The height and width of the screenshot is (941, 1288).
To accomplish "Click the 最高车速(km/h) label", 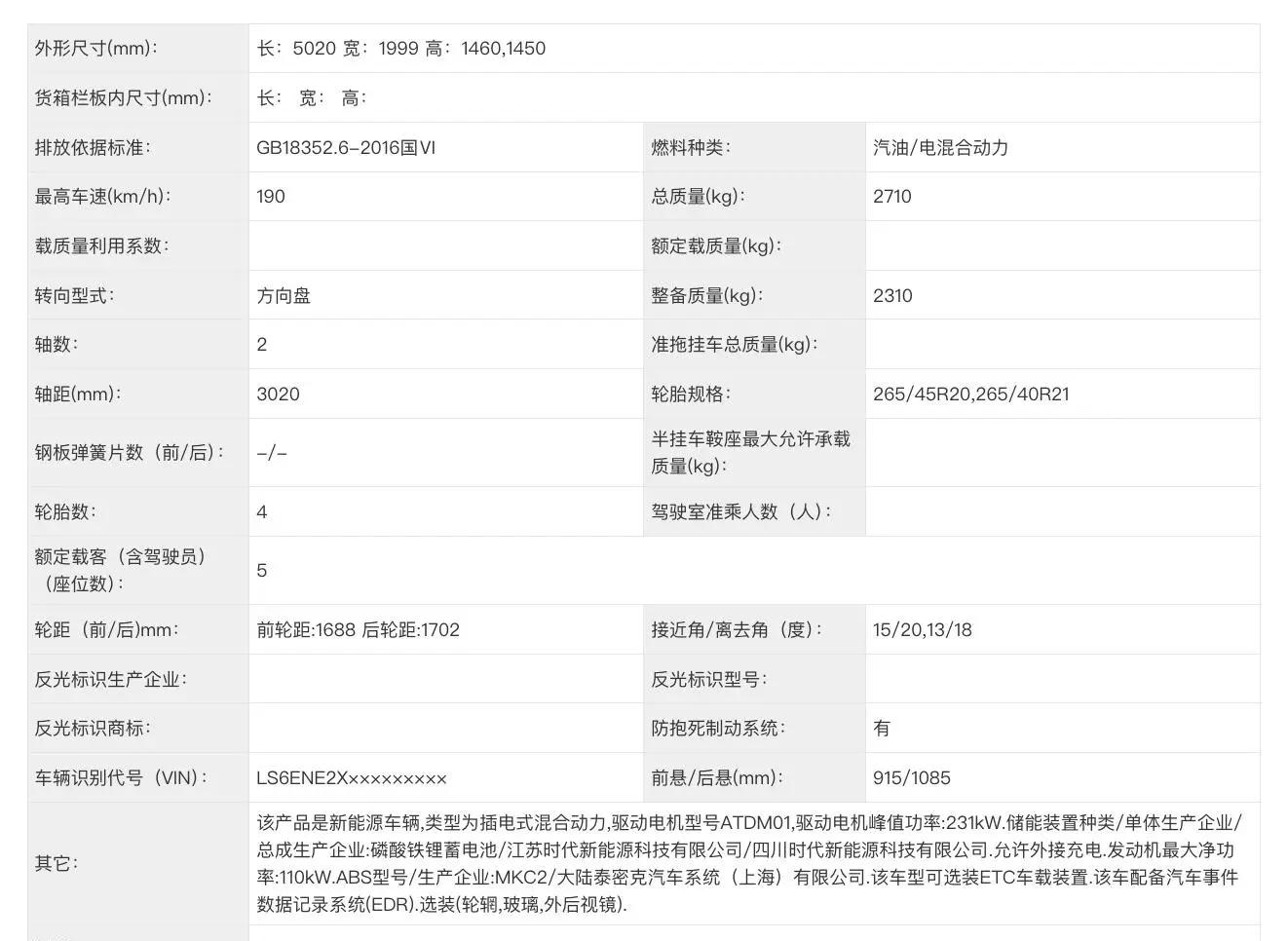I will point(102,197).
